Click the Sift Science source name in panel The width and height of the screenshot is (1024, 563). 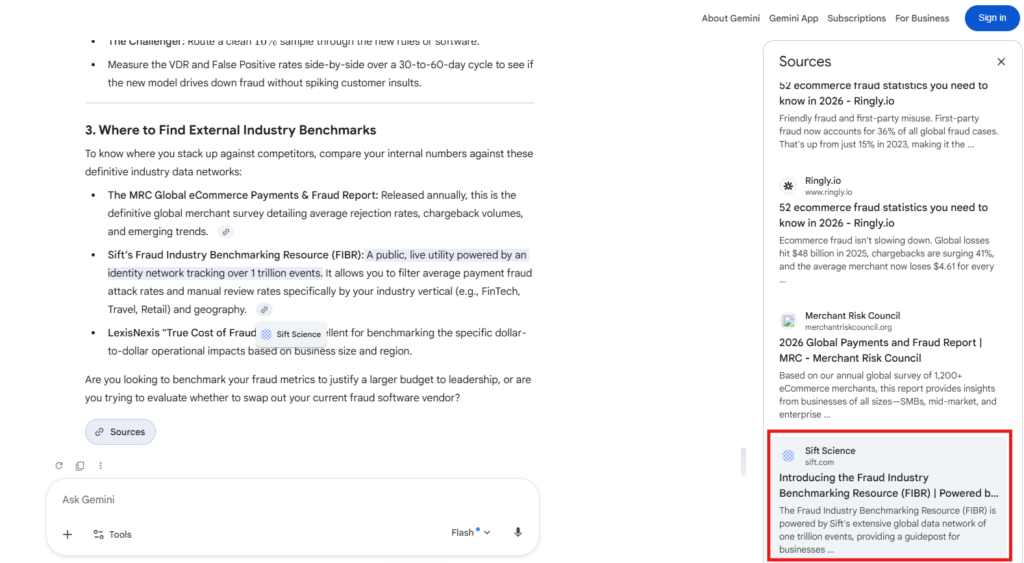(829, 451)
